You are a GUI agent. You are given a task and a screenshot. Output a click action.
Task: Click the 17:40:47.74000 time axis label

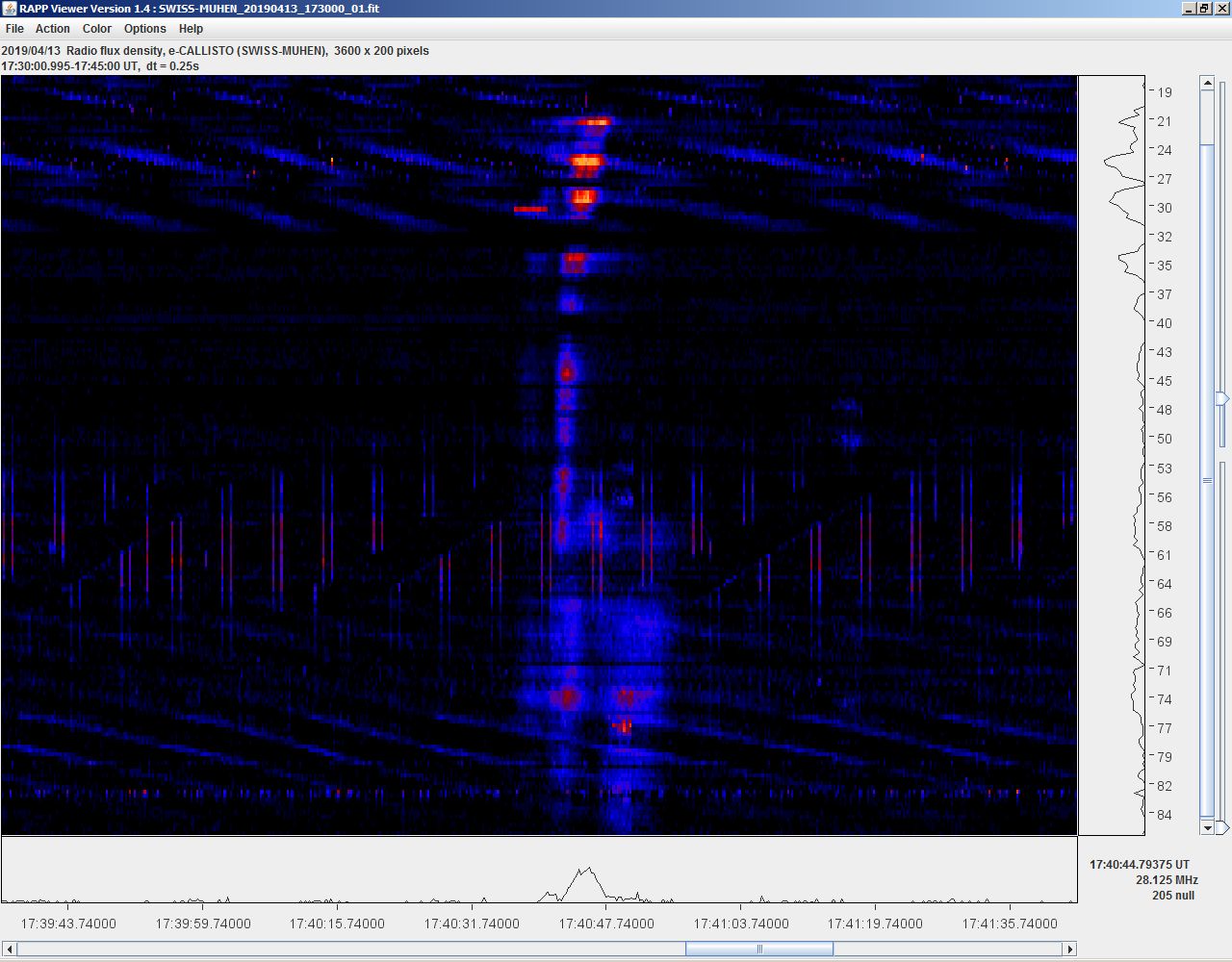coord(606,924)
